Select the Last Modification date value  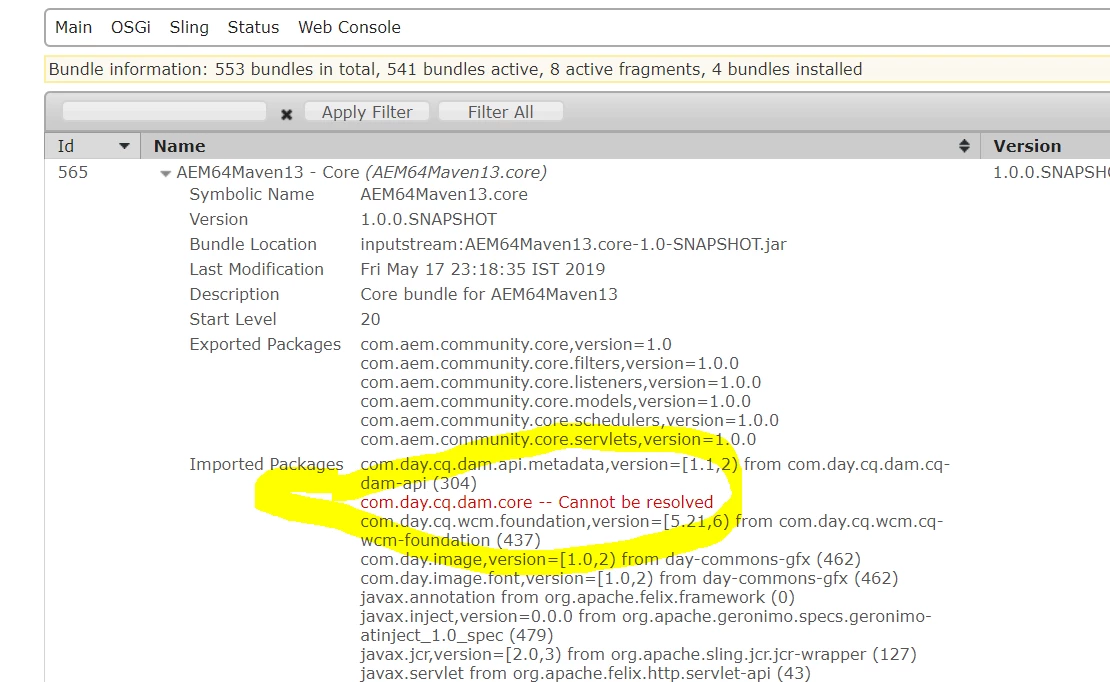coord(483,269)
